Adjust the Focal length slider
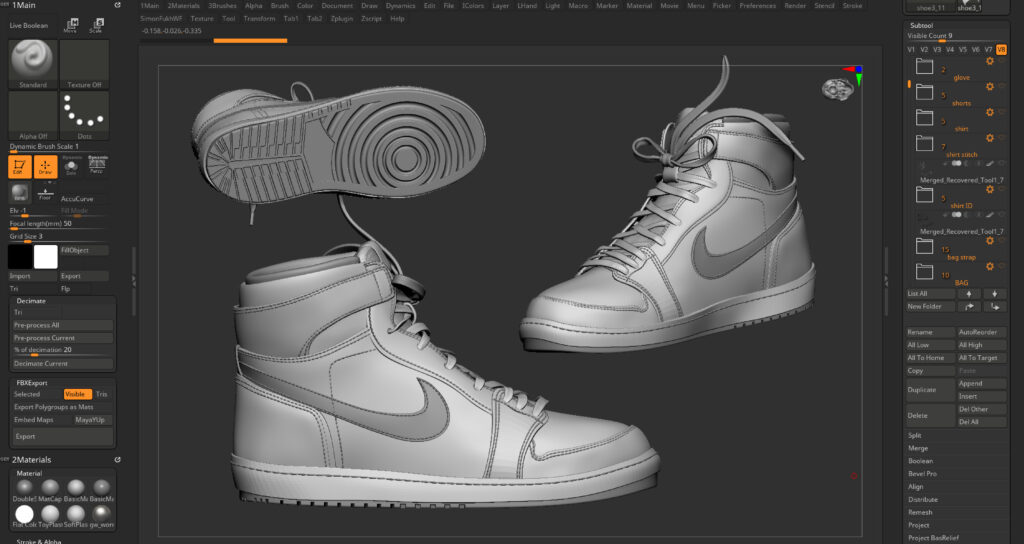Image resolution: width=1024 pixels, height=544 pixels. click(x=57, y=225)
